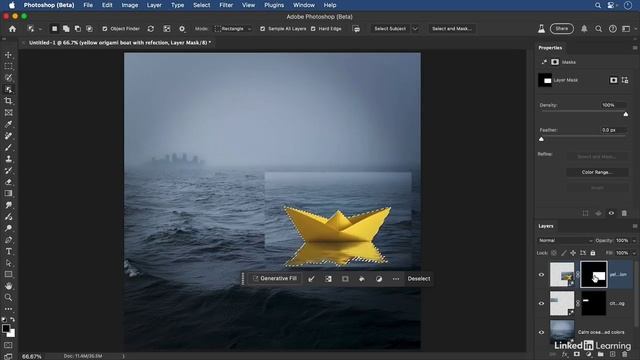640x360 pixels.
Task: Select the Zoom tool
Action: 8,298
